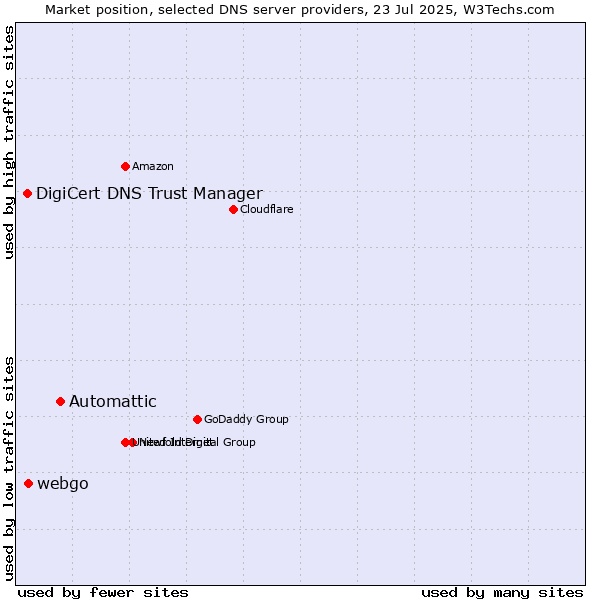This screenshot has height=600, width=600.
Task: Click the red Amazon data point
Action: tap(125, 166)
